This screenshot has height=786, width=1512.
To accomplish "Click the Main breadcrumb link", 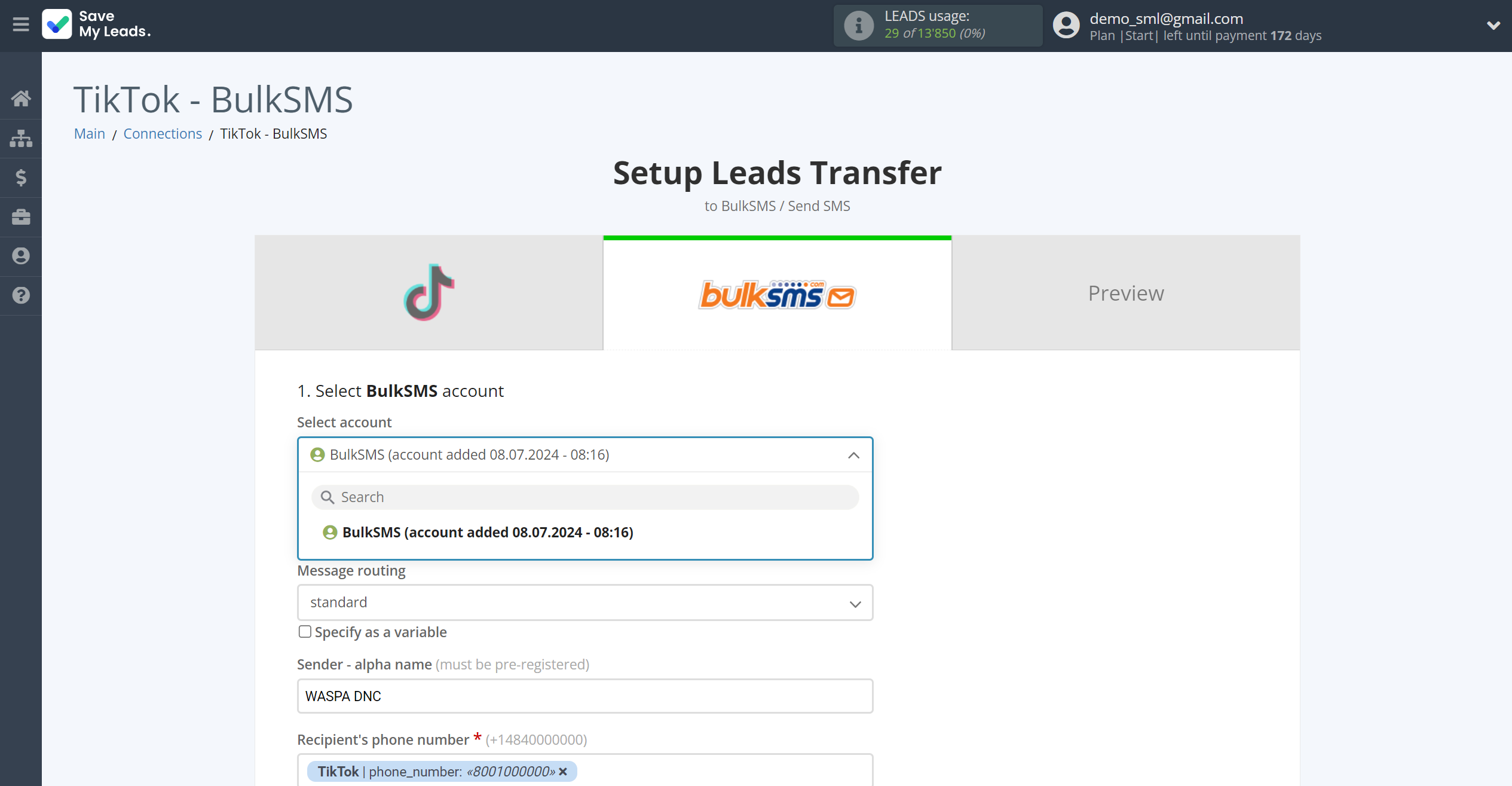I will point(89,133).
